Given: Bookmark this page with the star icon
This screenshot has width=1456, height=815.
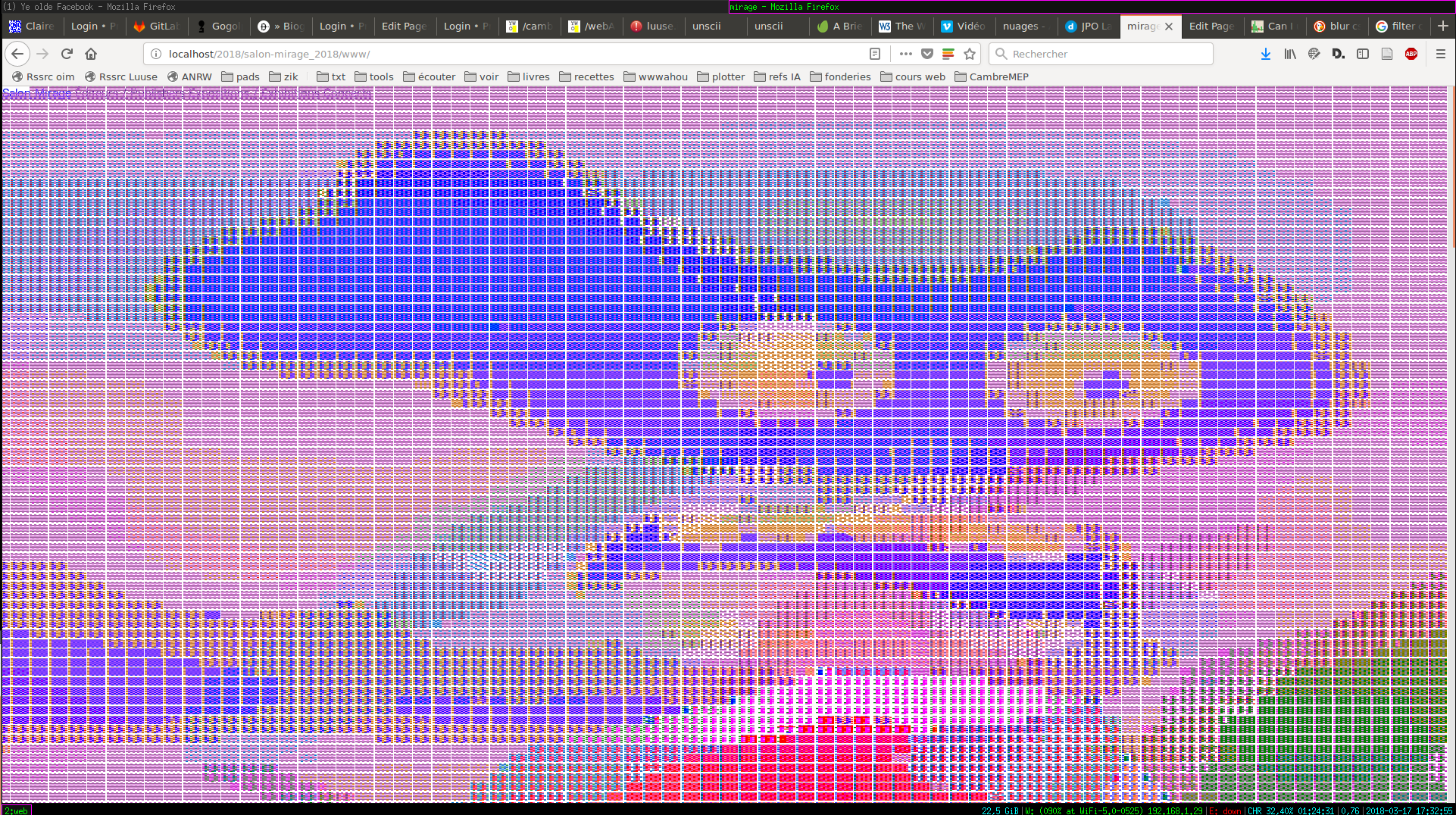Looking at the screenshot, I should (969, 54).
